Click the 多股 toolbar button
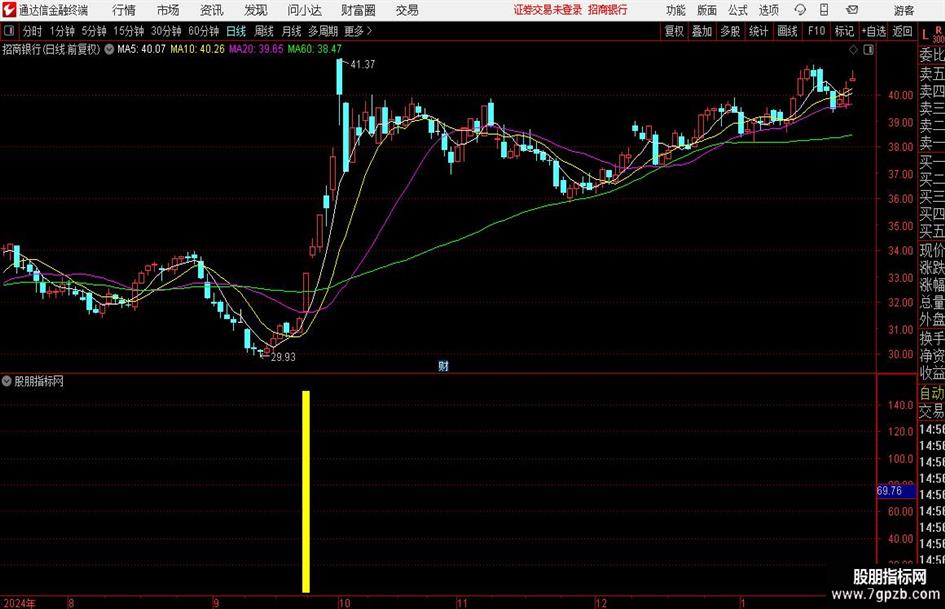The width and height of the screenshot is (945, 609). (730, 31)
